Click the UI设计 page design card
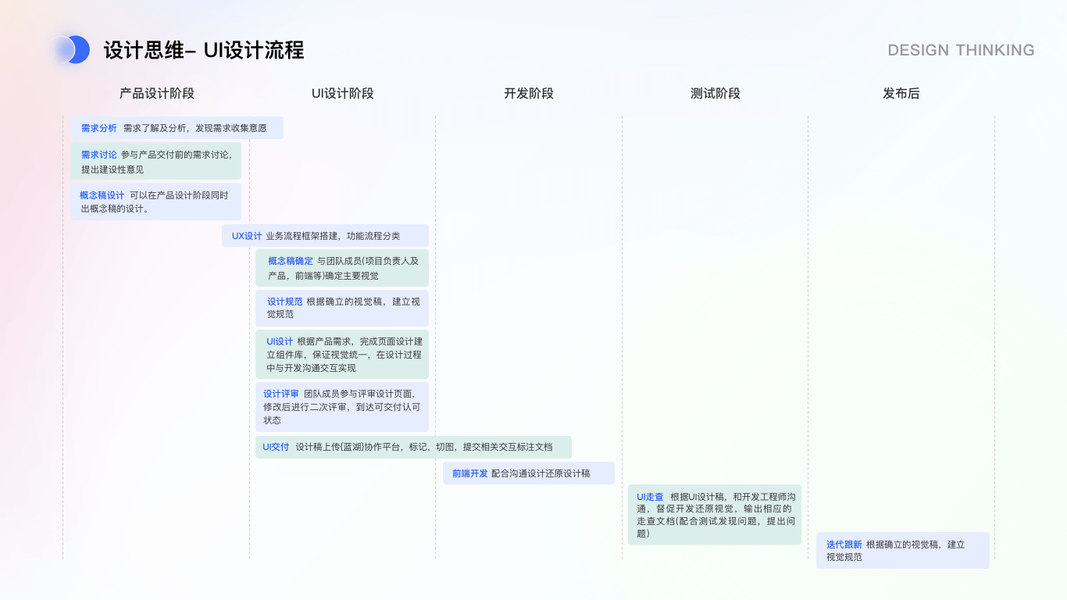1067x600 pixels. (342, 354)
